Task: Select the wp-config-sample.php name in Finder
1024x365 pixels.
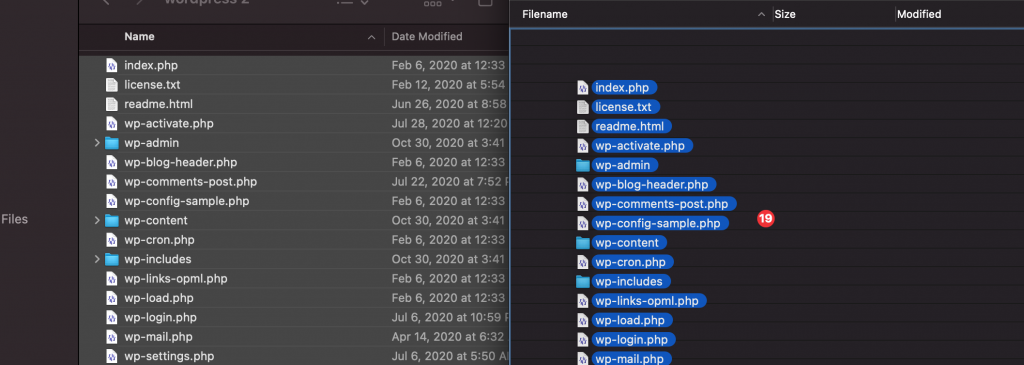Action: pyautogui.click(x=186, y=201)
